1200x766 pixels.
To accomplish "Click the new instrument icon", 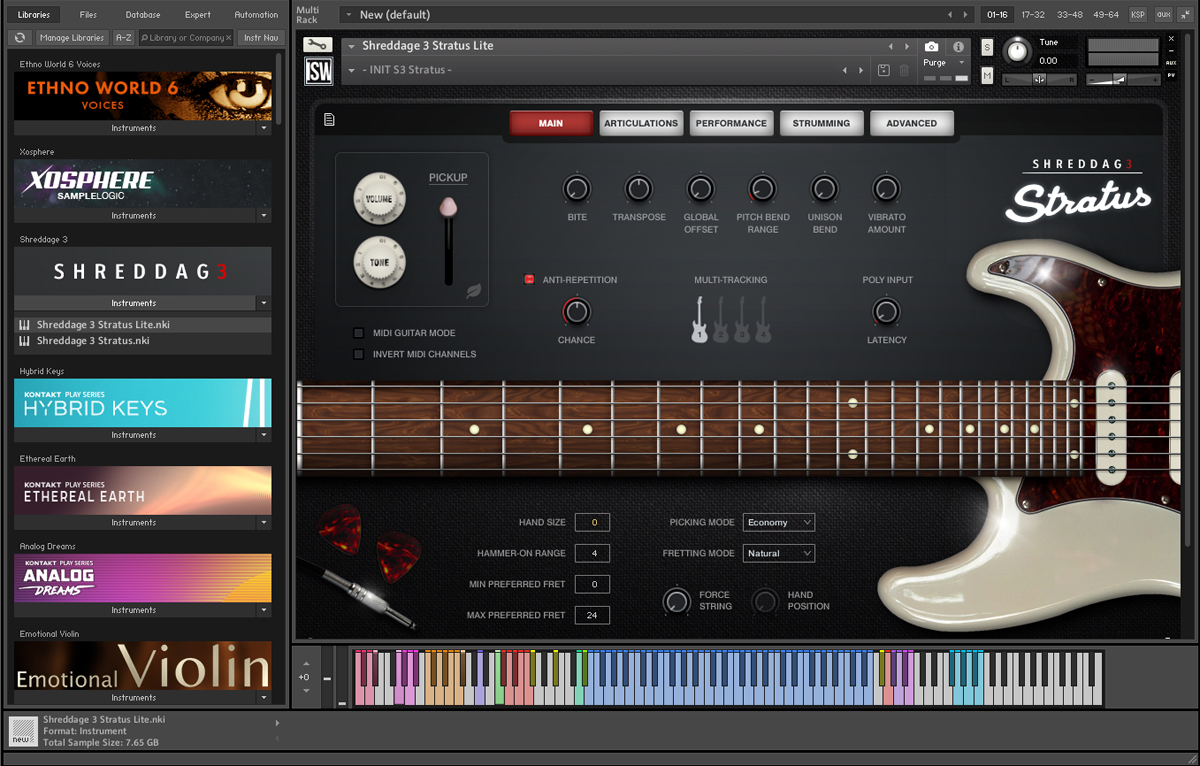I will pos(22,731).
